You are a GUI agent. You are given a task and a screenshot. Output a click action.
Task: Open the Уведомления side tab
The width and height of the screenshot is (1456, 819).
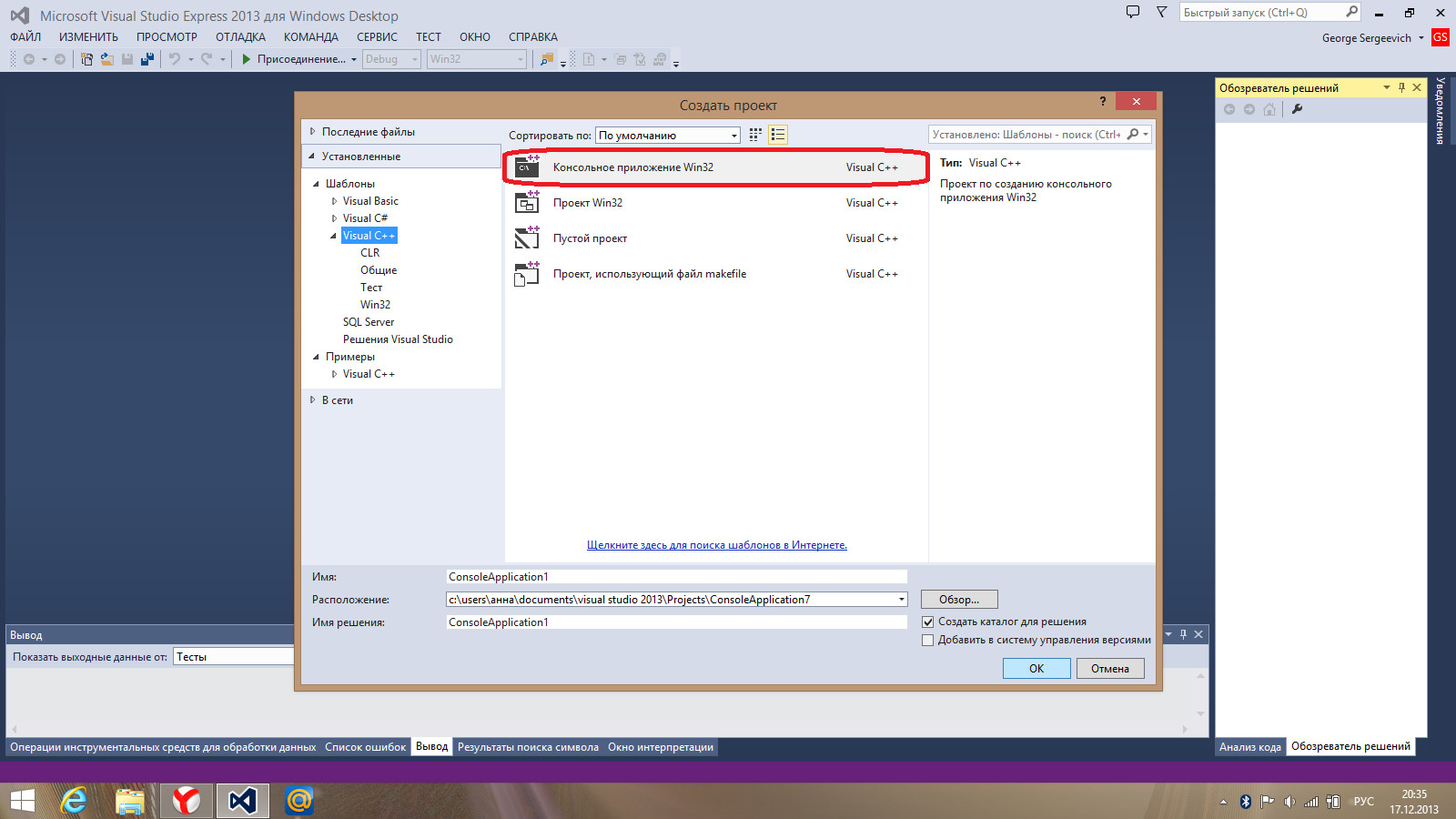point(1441,110)
